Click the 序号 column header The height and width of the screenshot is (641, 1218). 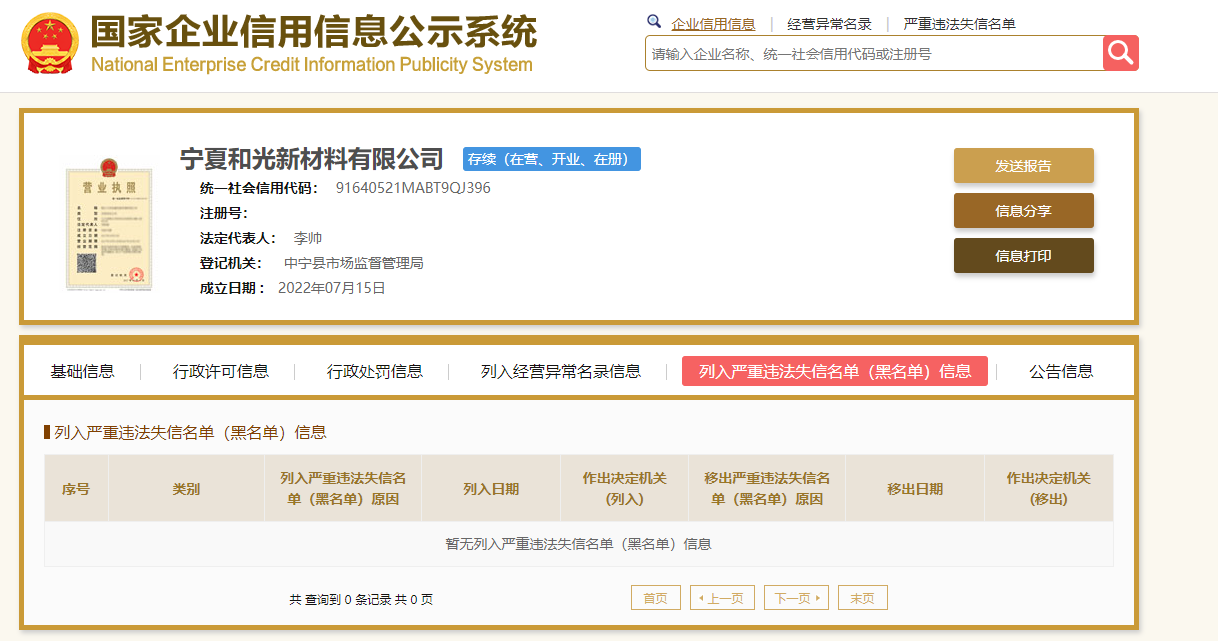[x=76, y=489]
